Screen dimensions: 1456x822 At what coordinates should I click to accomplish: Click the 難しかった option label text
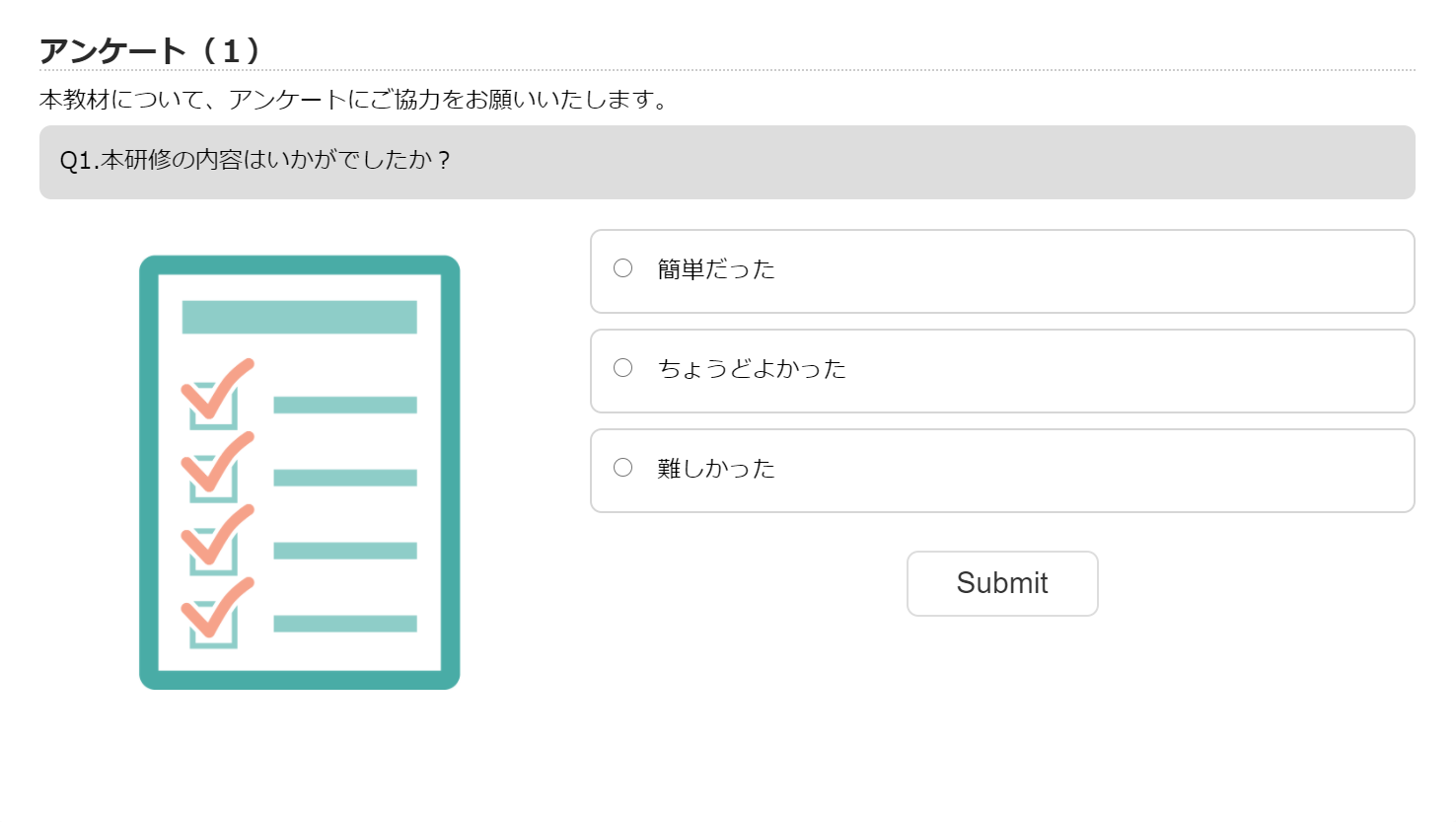point(716,469)
